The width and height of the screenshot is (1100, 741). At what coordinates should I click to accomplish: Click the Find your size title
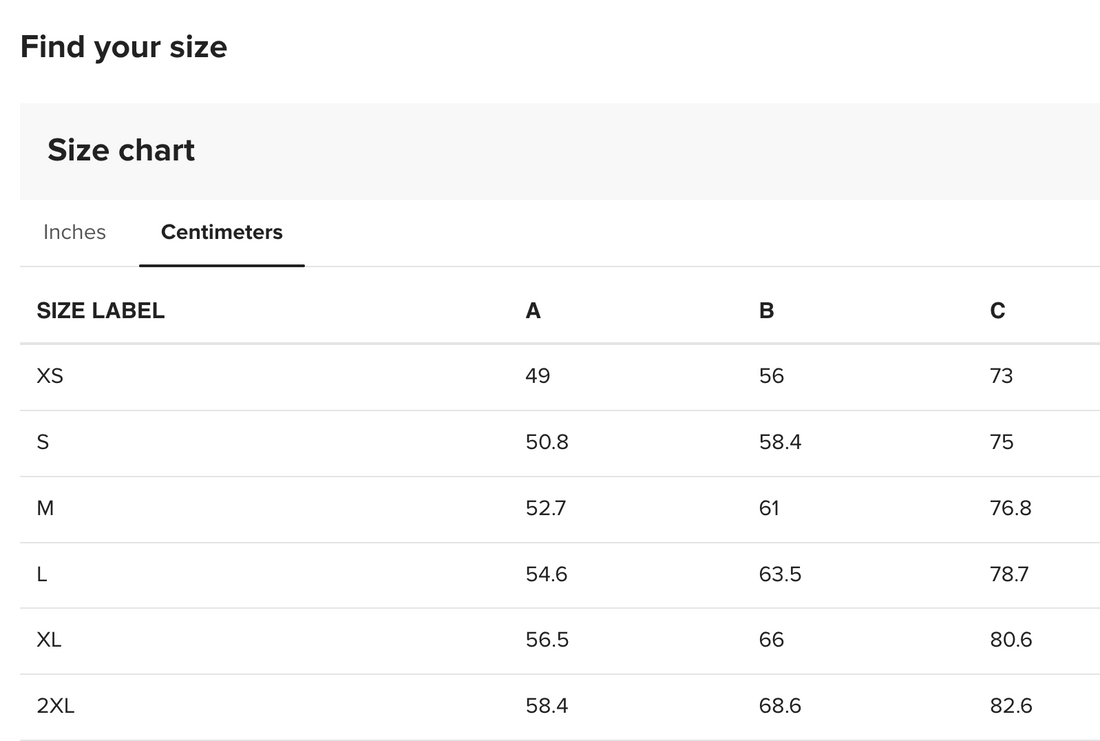pos(123,47)
